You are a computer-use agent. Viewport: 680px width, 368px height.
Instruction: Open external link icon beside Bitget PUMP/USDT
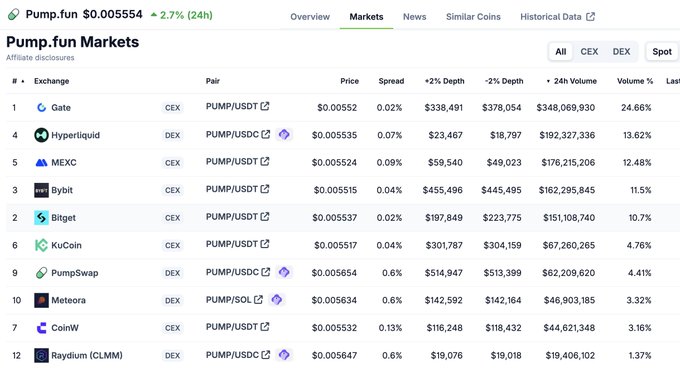pyautogui.click(x=265, y=216)
